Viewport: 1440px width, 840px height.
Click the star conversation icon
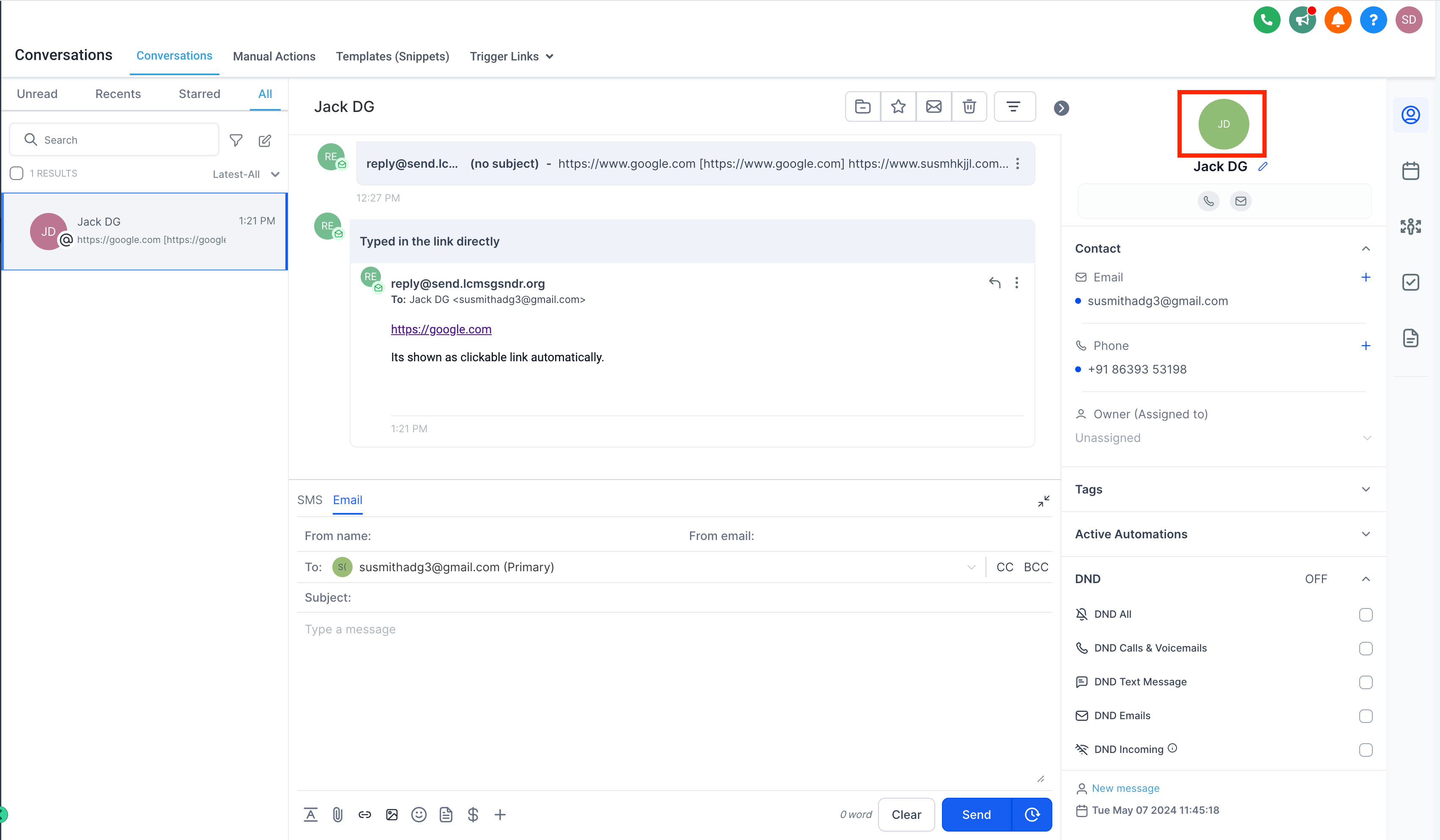[x=898, y=106]
